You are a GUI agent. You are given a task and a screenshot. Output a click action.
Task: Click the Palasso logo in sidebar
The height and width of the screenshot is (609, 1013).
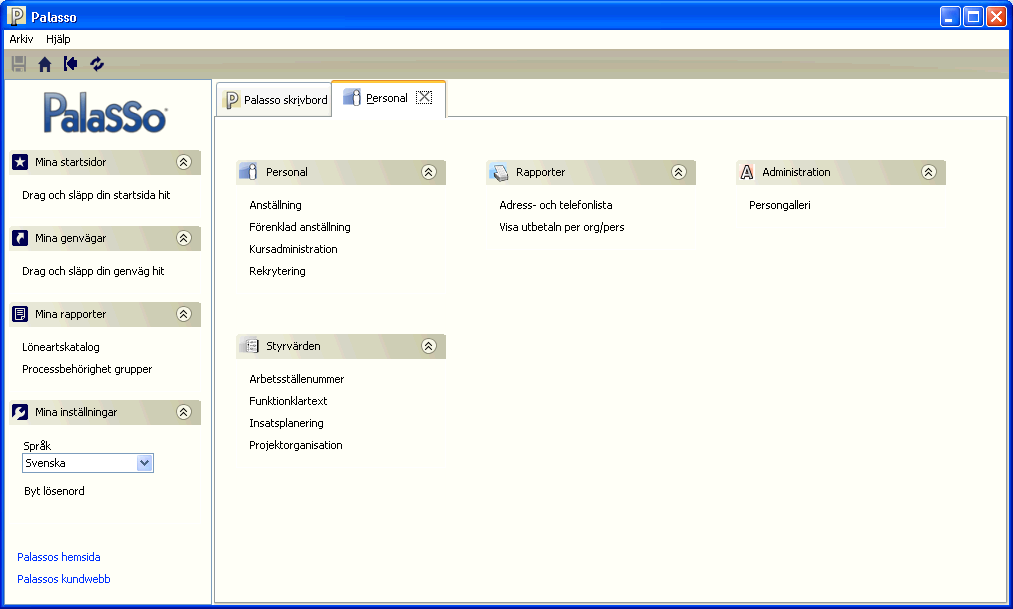(105, 113)
